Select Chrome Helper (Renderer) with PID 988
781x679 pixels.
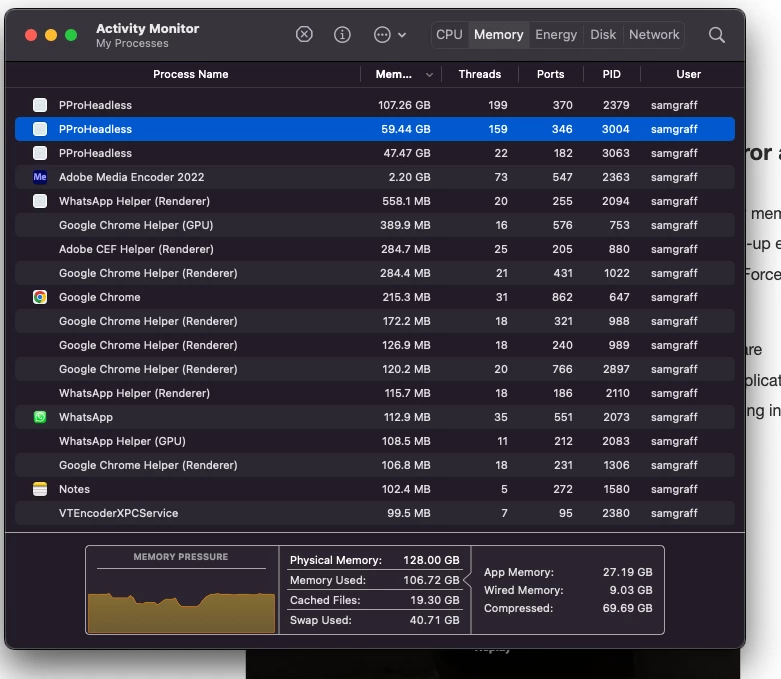pos(375,321)
